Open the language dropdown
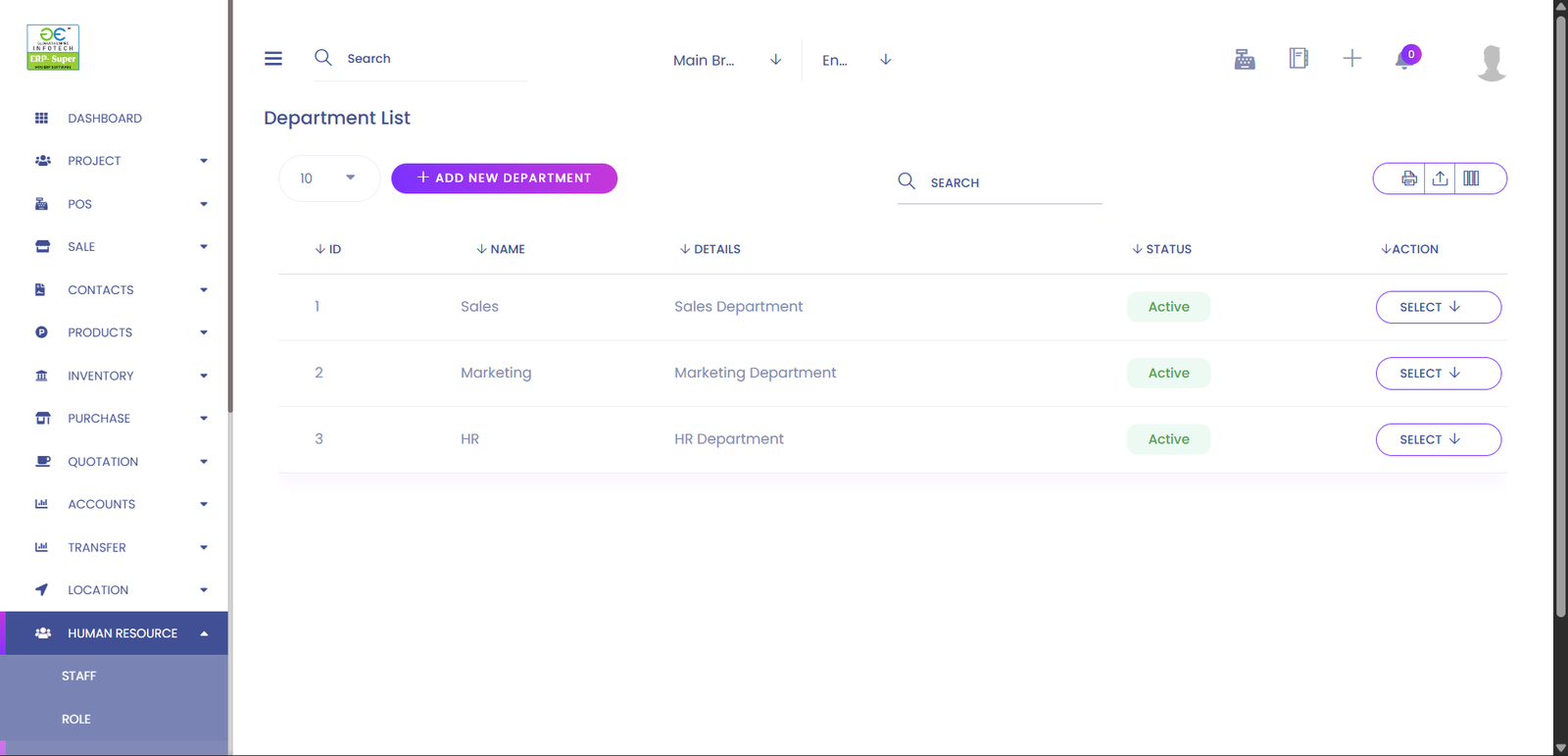The width and height of the screenshot is (1568, 756). tap(856, 60)
